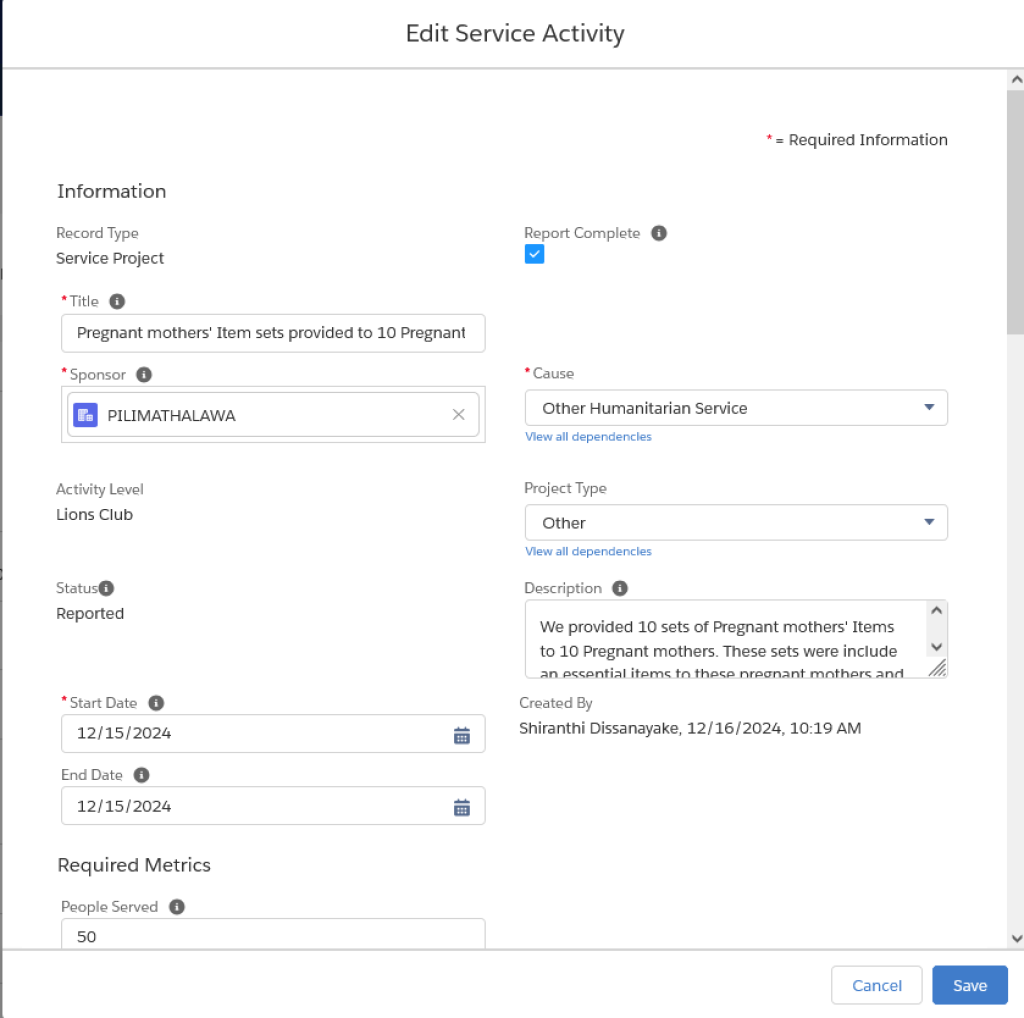Click the 'Information' section heading

[112, 191]
